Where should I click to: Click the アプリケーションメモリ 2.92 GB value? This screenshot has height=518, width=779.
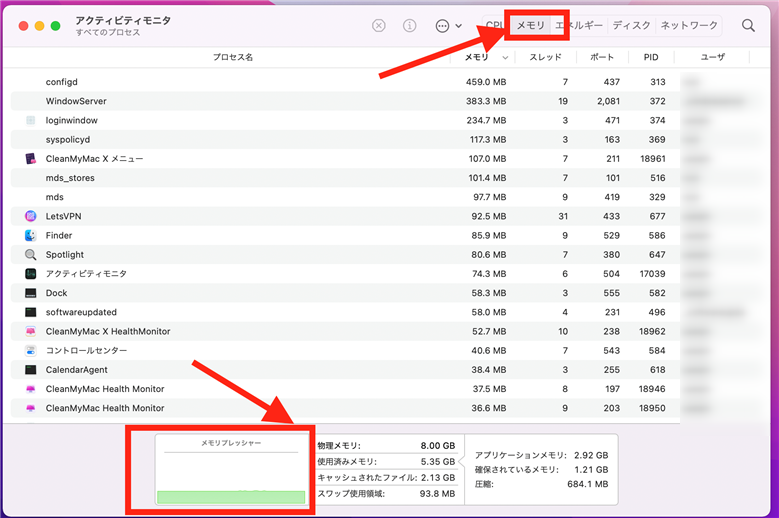[591, 455]
